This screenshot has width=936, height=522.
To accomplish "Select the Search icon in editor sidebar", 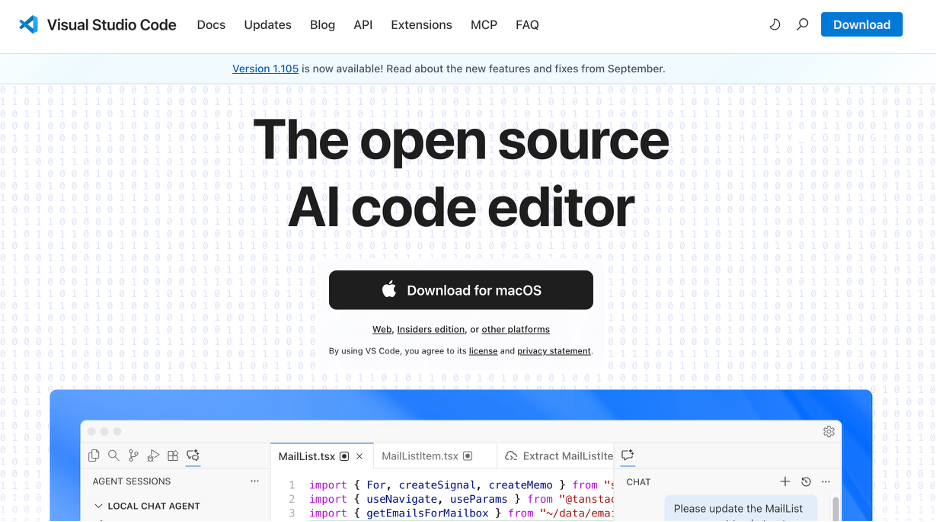I will 113,456.
